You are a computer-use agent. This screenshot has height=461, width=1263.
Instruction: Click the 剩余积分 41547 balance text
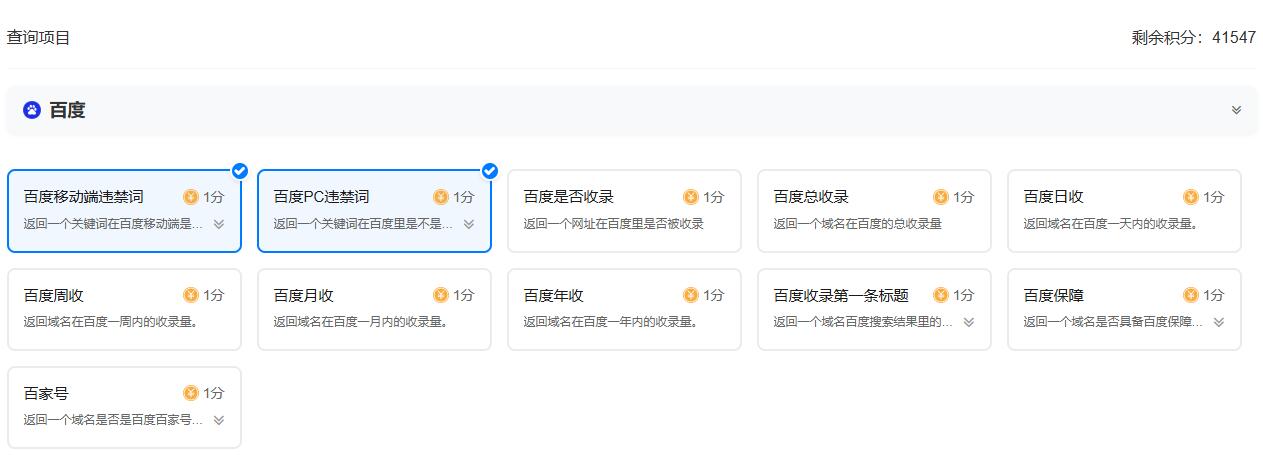1194,38
